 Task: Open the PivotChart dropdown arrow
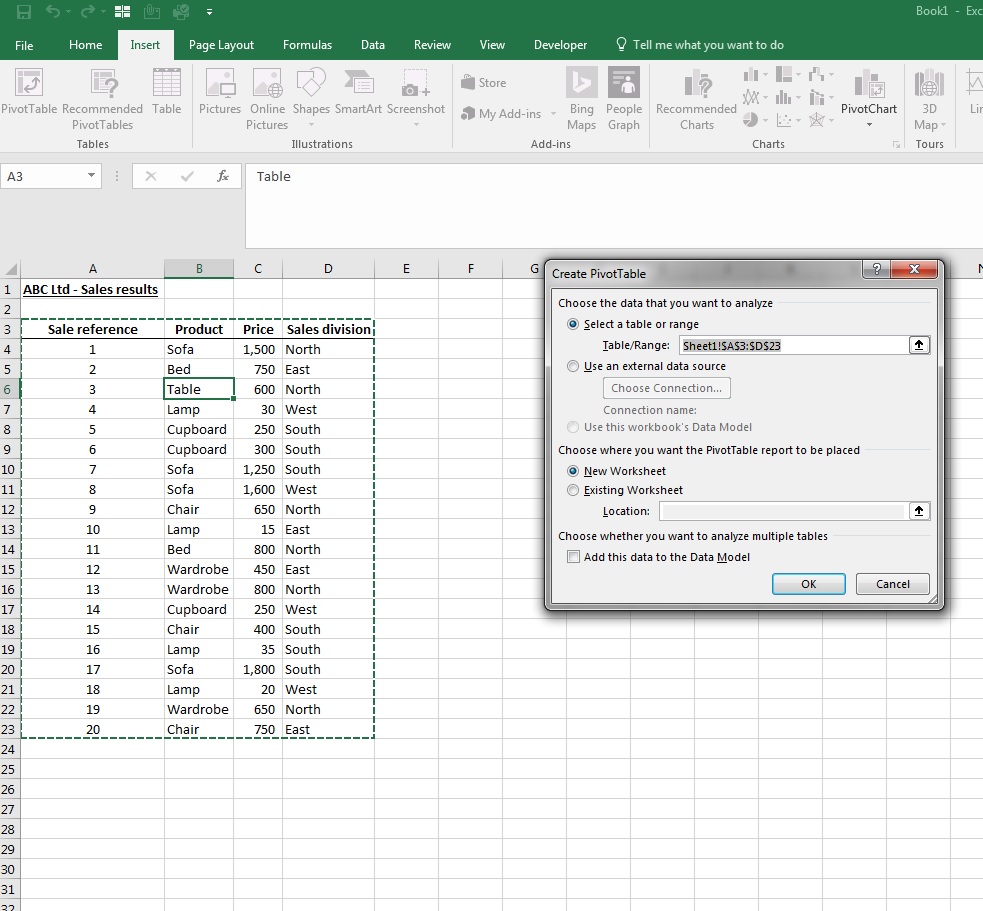coord(870,125)
